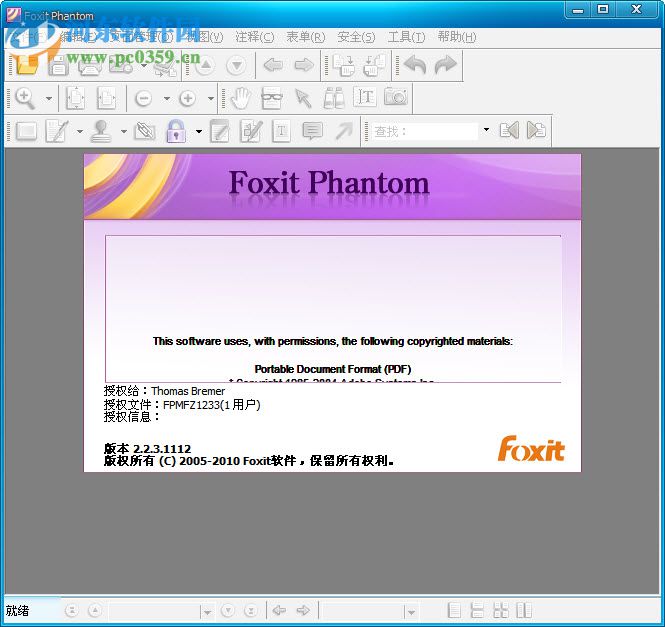Expand the Zoom In dropdown arrow
Viewport: 665px width, 627px height.
[211, 99]
